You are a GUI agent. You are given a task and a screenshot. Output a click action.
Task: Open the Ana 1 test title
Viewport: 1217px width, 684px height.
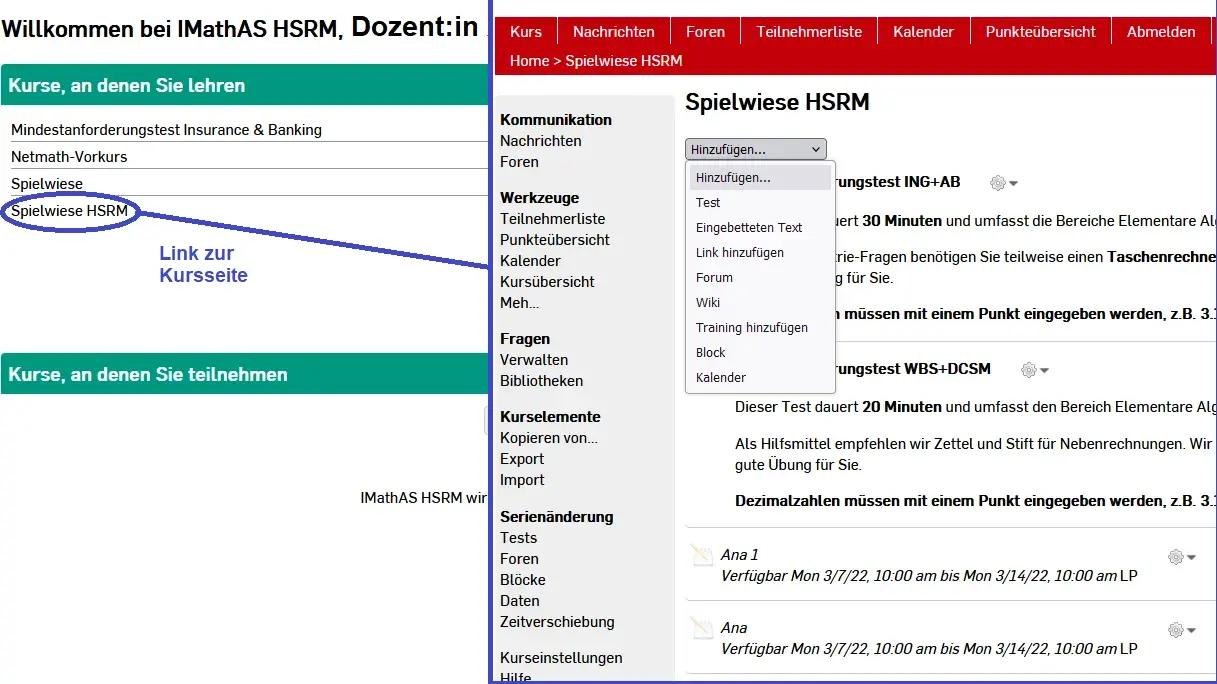740,555
